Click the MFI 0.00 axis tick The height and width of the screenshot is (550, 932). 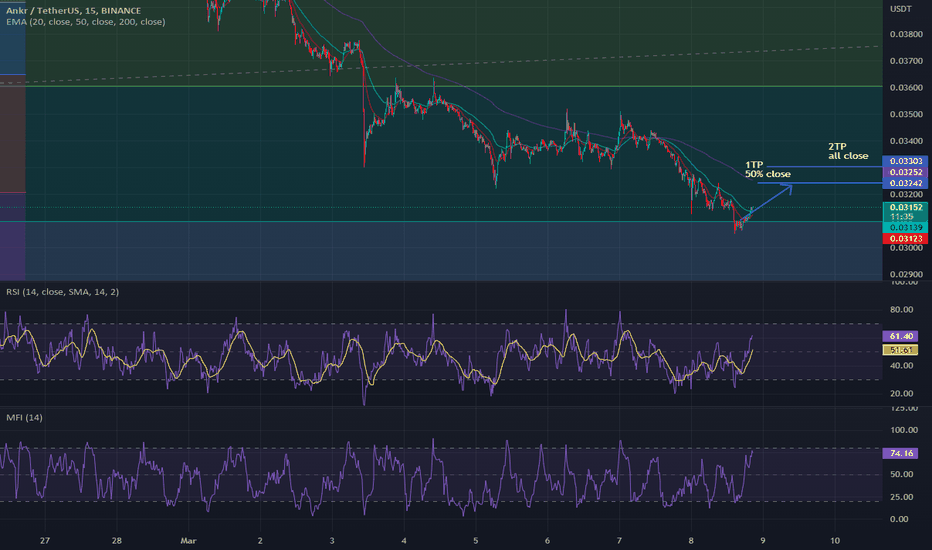click(x=899, y=519)
